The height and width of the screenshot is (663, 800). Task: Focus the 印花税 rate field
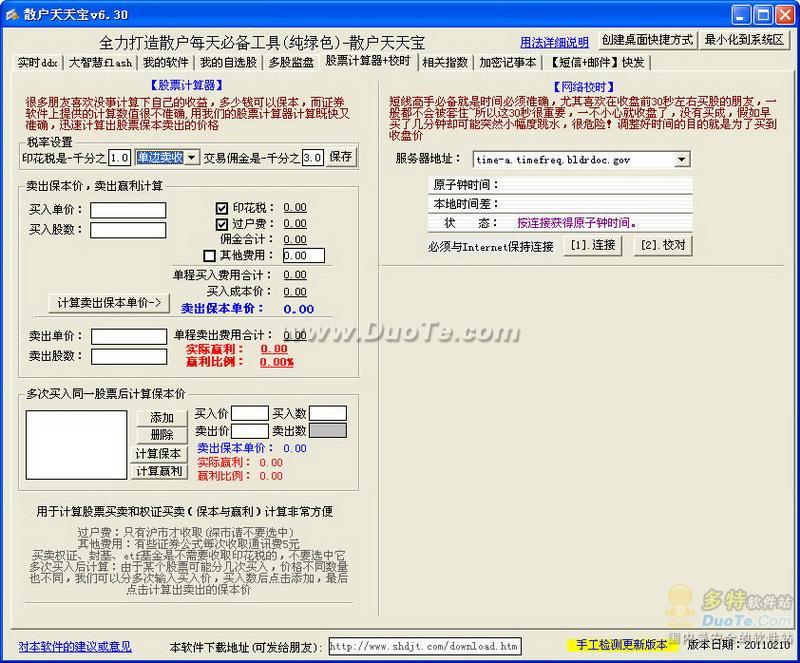pyautogui.click(x=119, y=158)
